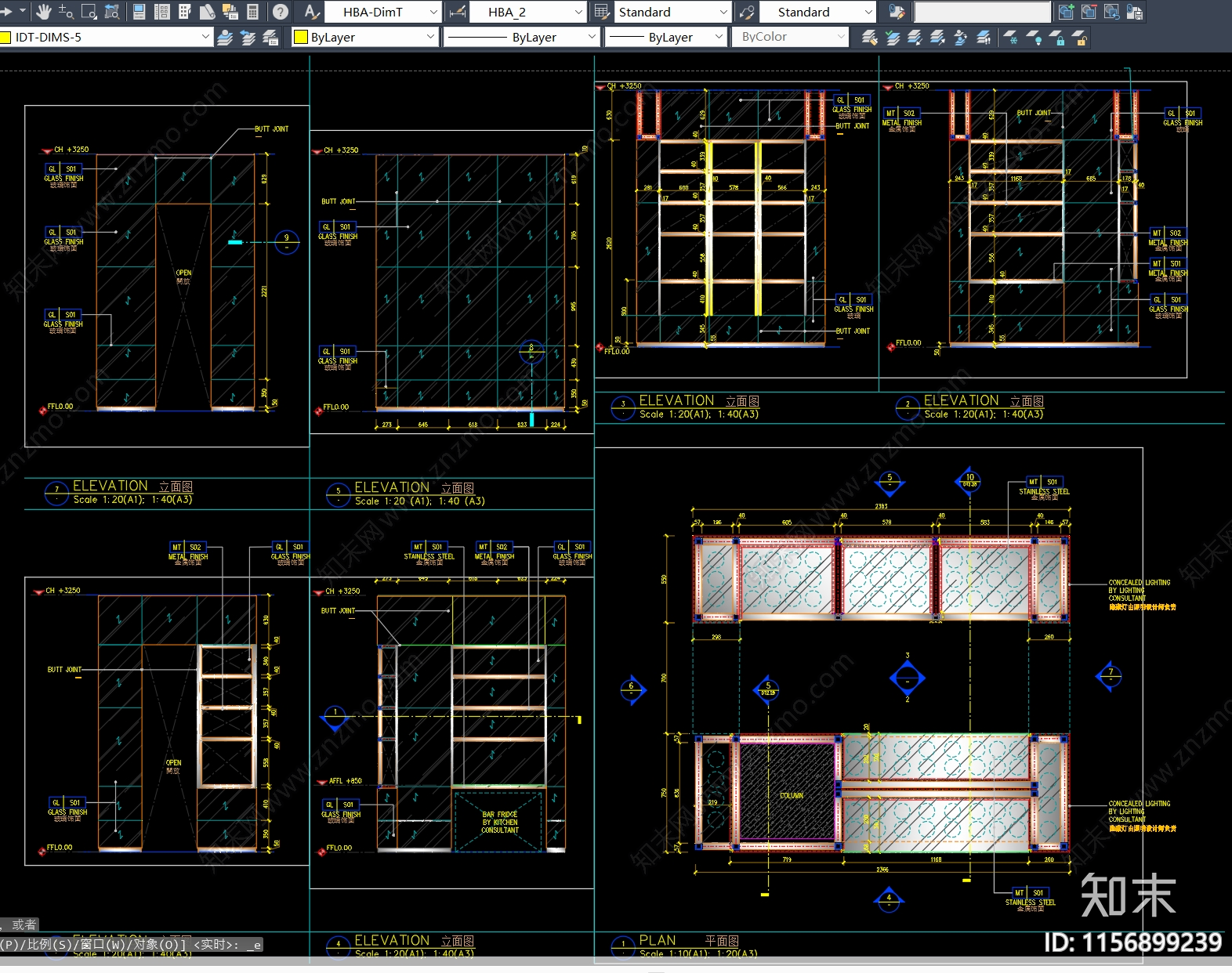Open the Tool Palettes window icon

tap(185, 12)
